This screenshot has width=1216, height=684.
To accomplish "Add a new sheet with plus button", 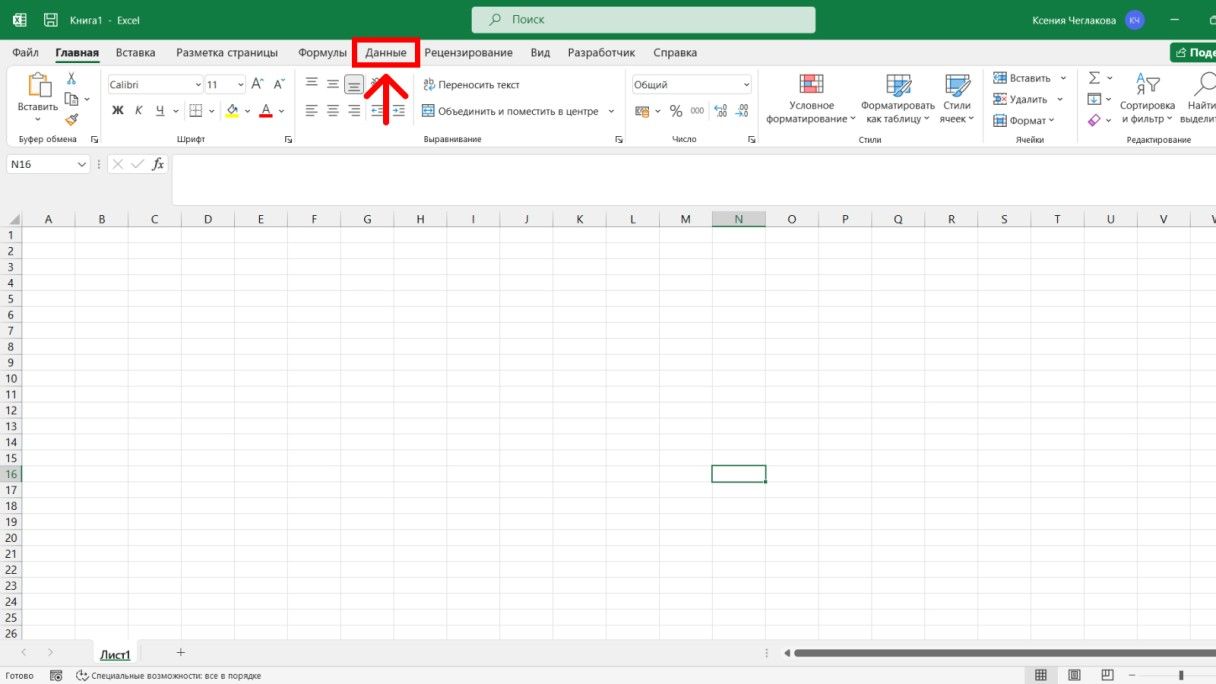I will point(181,652).
